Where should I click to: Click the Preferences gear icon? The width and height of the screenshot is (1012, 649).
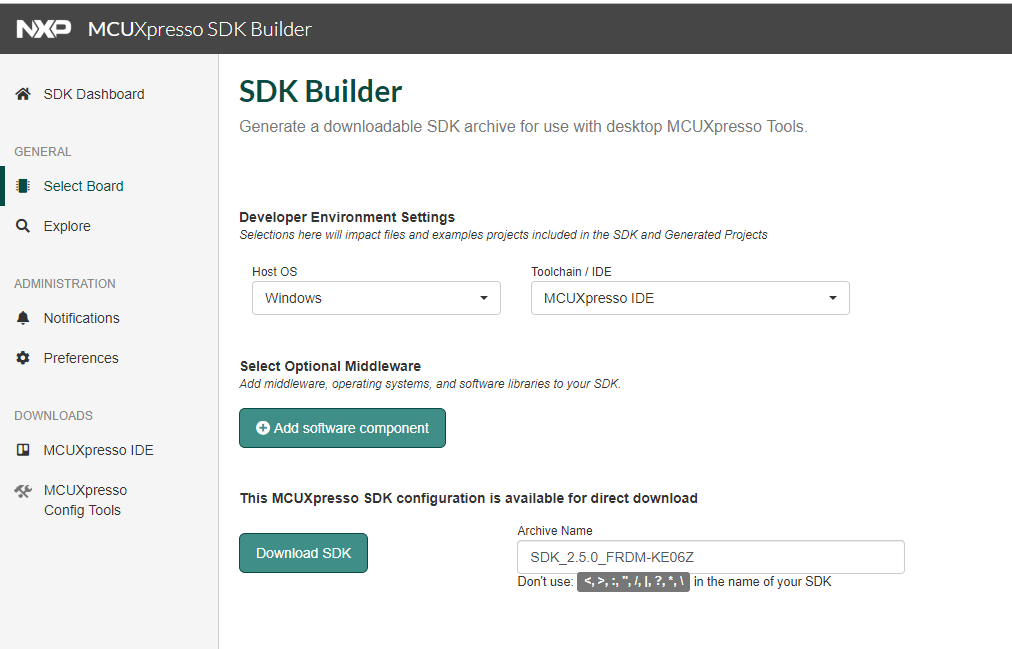pos(24,357)
